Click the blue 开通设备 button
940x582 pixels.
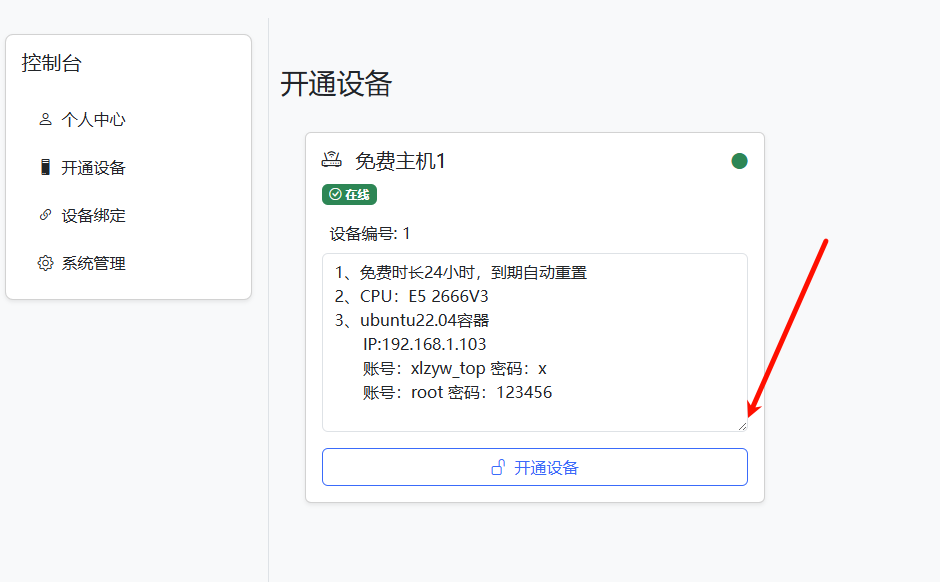535,467
